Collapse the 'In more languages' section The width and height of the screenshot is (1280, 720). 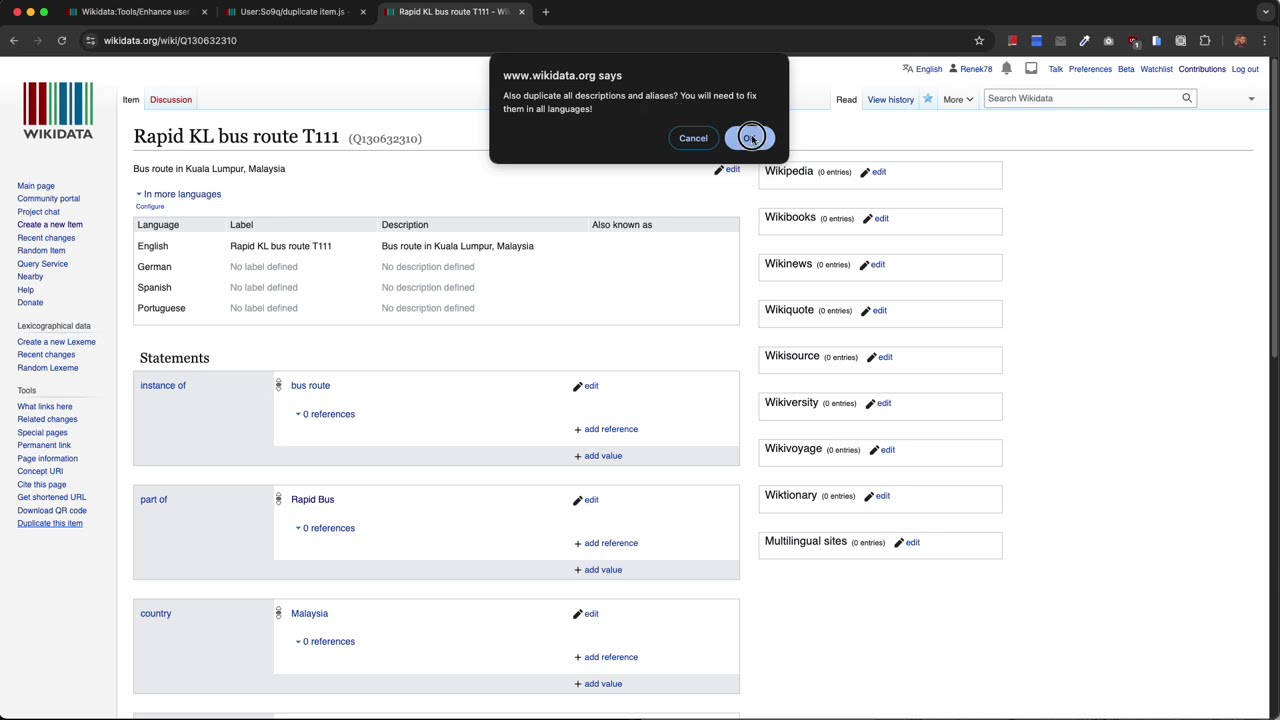click(179, 194)
